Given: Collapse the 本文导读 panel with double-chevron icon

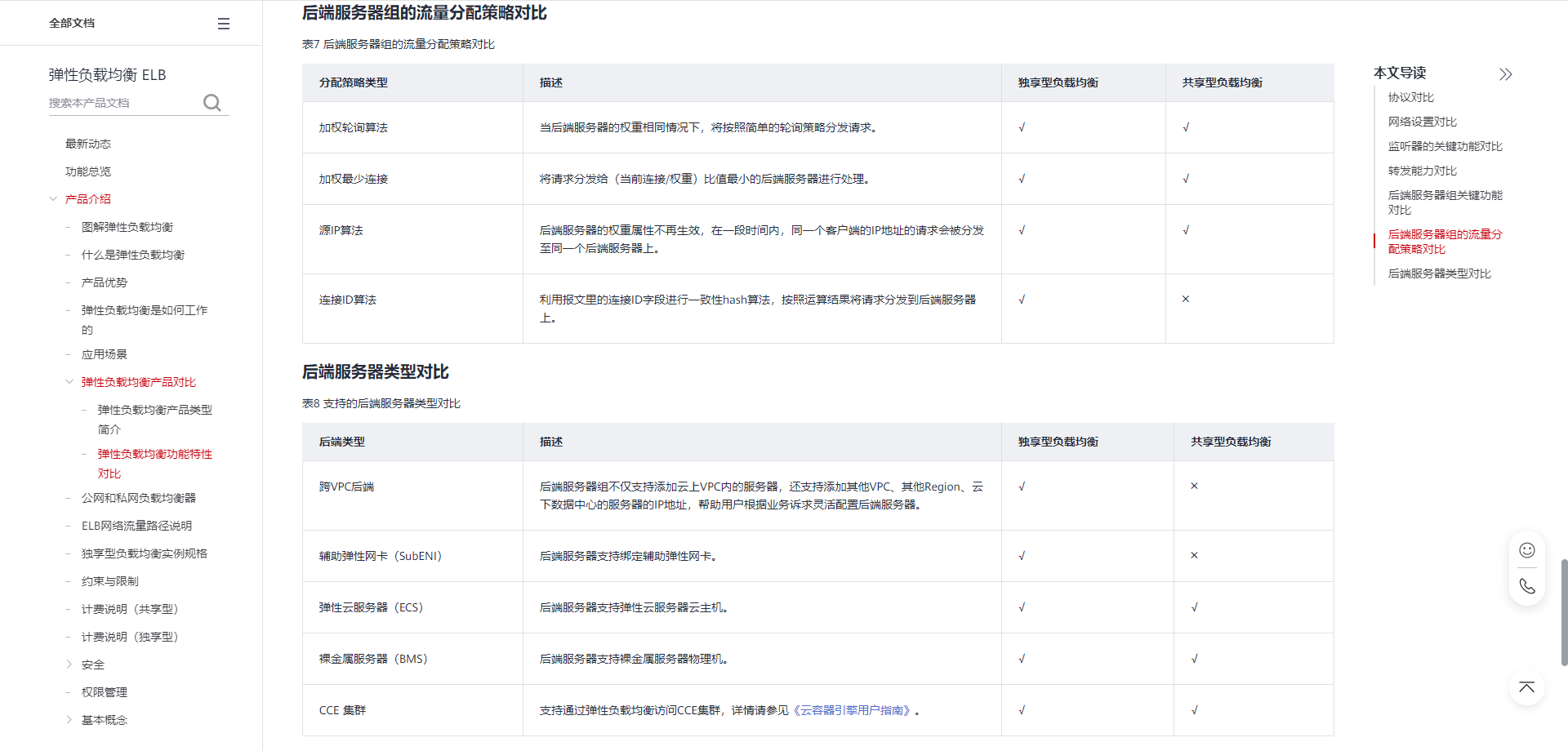Looking at the screenshot, I should coord(1505,74).
